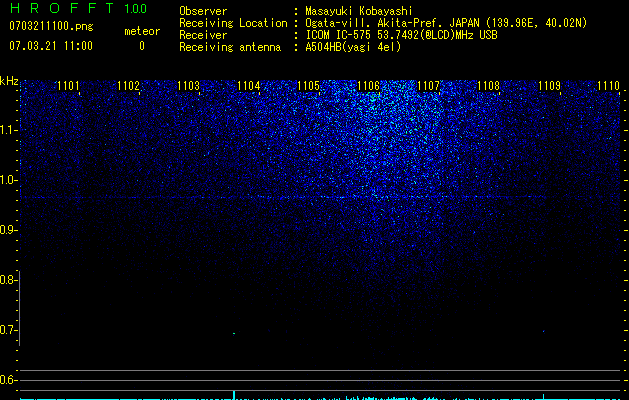Click time marker 1109
The height and width of the screenshot is (400, 629).
(x=549, y=85)
